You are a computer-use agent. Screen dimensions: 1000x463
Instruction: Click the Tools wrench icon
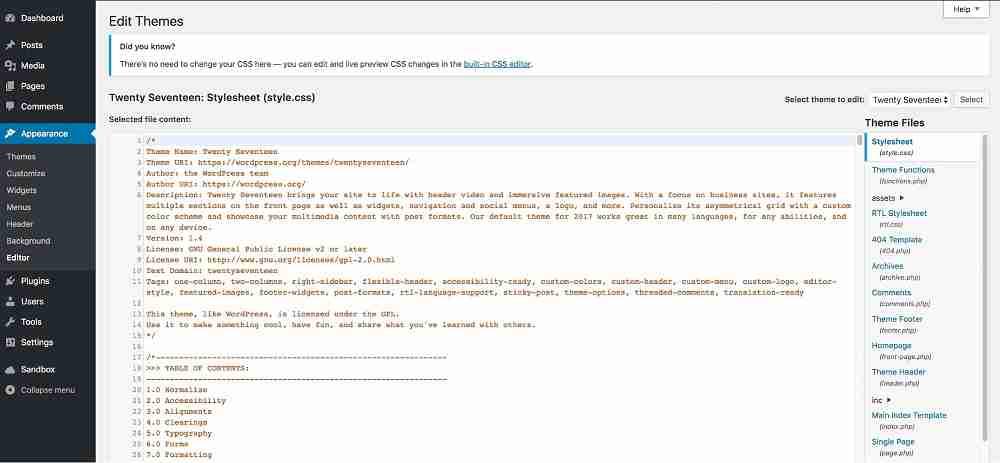click(x=10, y=322)
